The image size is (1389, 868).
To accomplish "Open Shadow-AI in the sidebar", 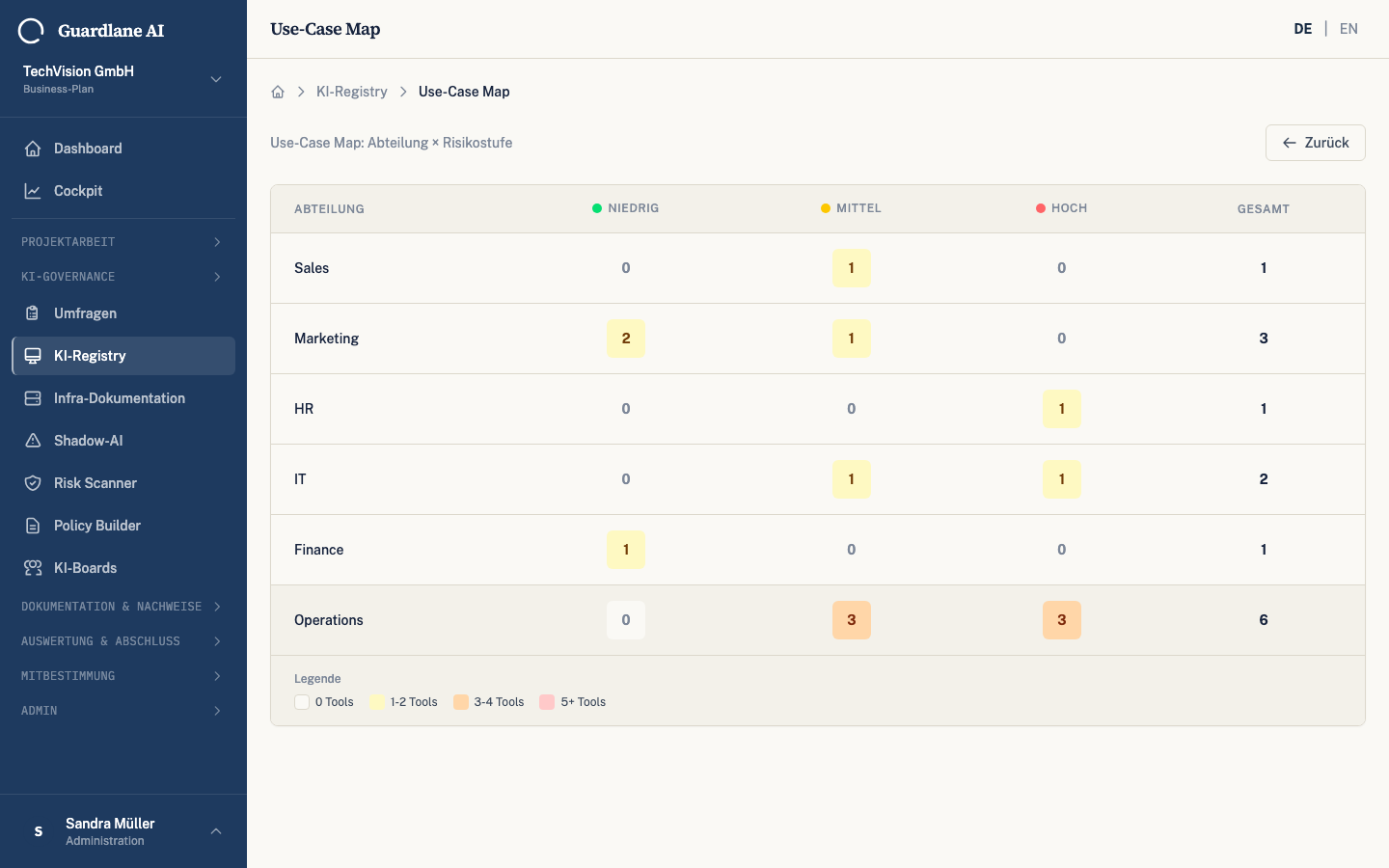I will 123,441.
